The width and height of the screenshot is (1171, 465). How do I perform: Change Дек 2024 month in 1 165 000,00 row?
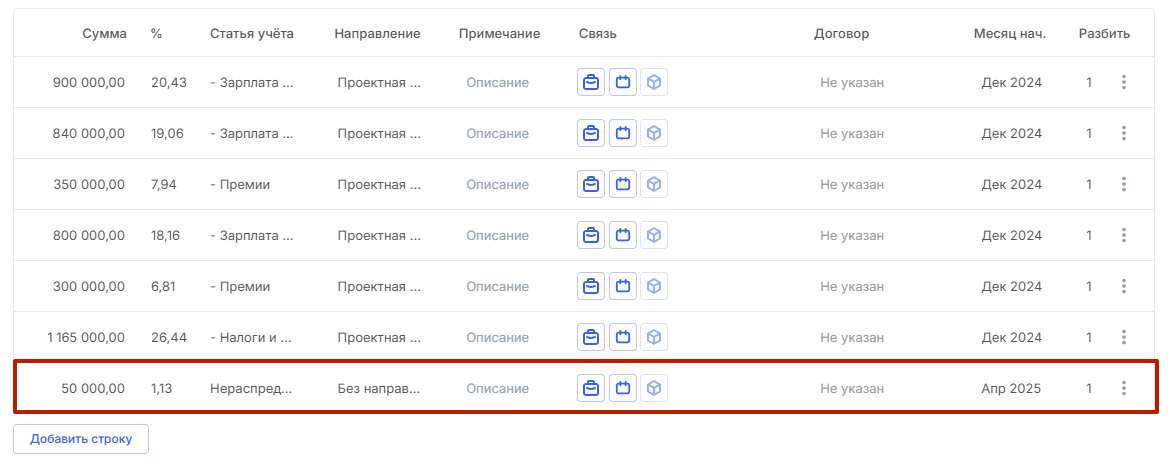tap(1011, 337)
